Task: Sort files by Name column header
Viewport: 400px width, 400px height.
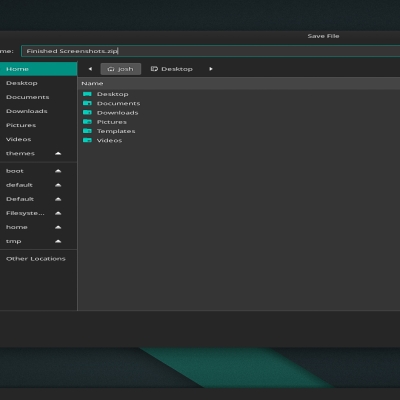Action: pyautogui.click(x=92, y=83)
